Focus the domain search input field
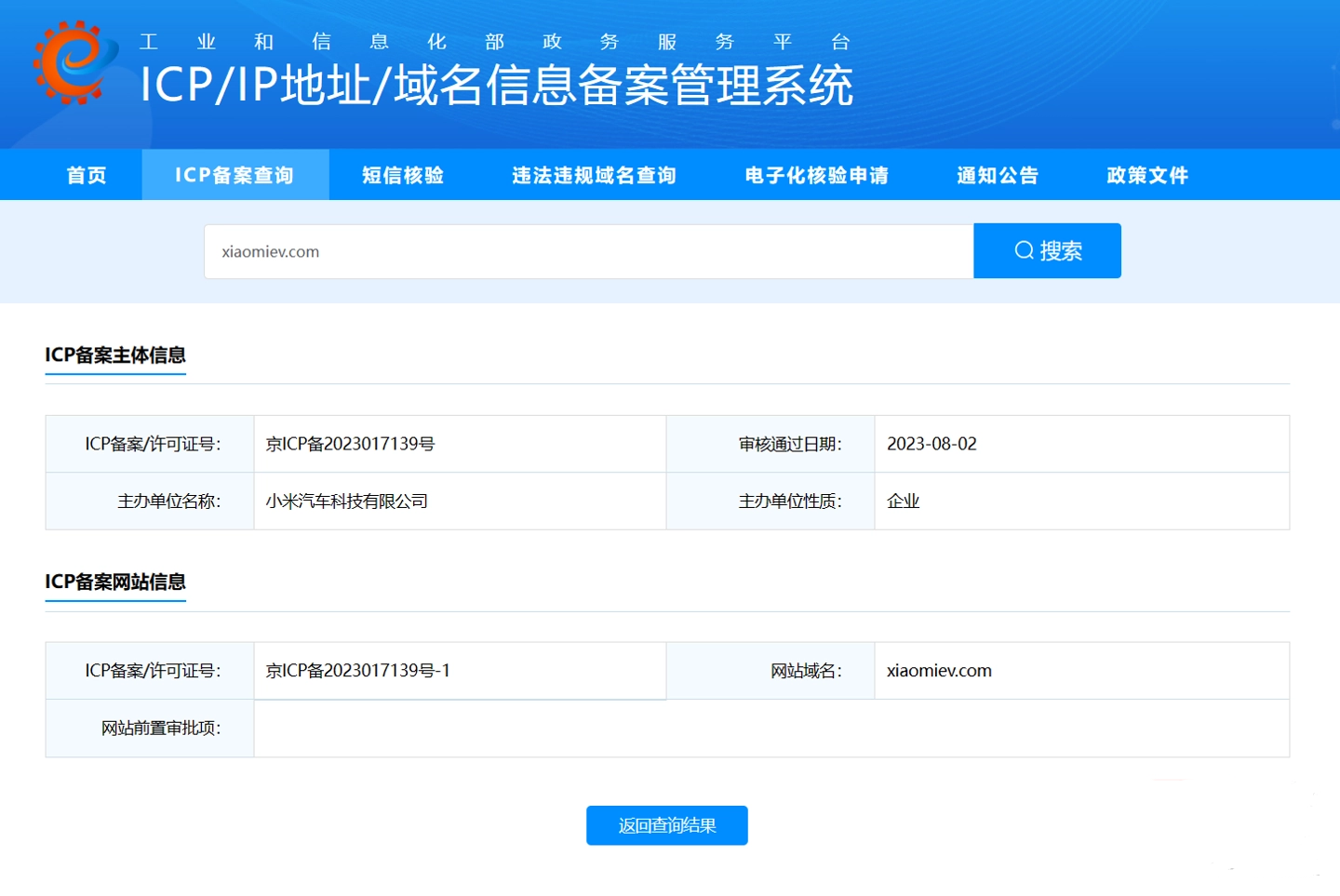 pos(588,251)
